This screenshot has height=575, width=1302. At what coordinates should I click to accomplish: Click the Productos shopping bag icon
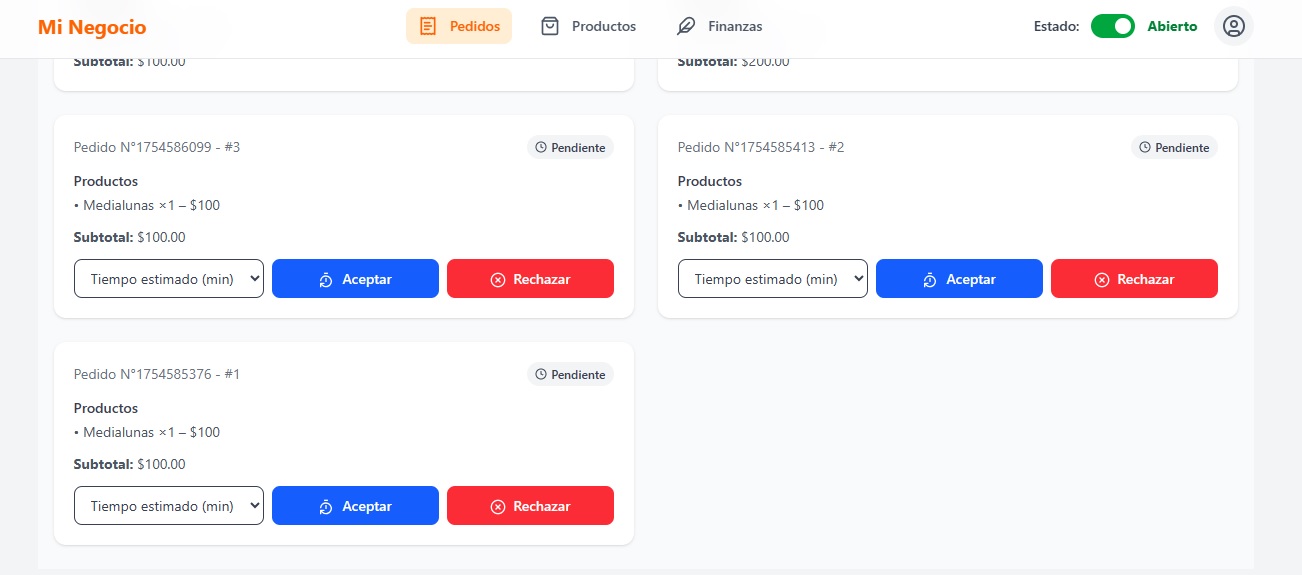[550, 26]
